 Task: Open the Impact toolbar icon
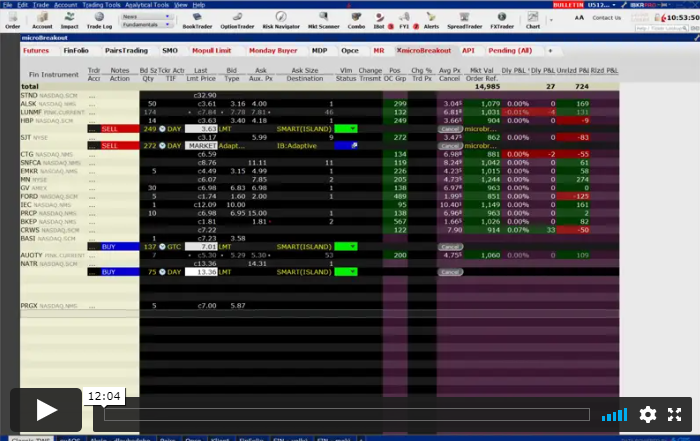pyautogui.click(x=69, y=21)
